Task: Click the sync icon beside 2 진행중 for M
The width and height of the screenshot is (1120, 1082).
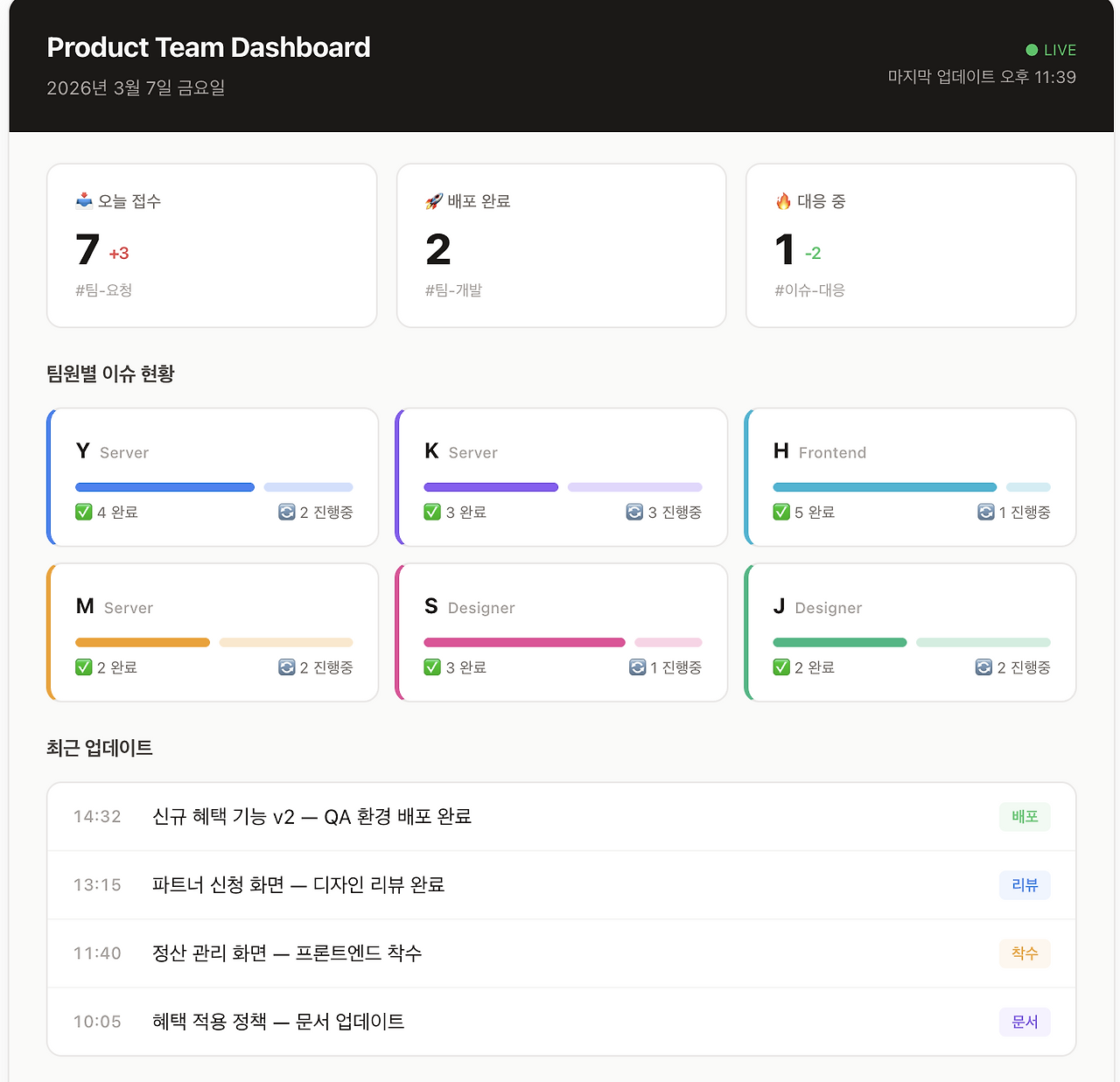Action: (286, 667)
